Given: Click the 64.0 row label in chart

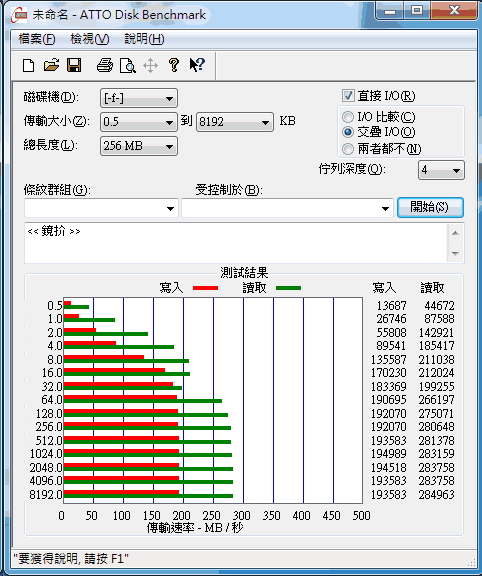Looking at the screenshot, I should point(52,400).
